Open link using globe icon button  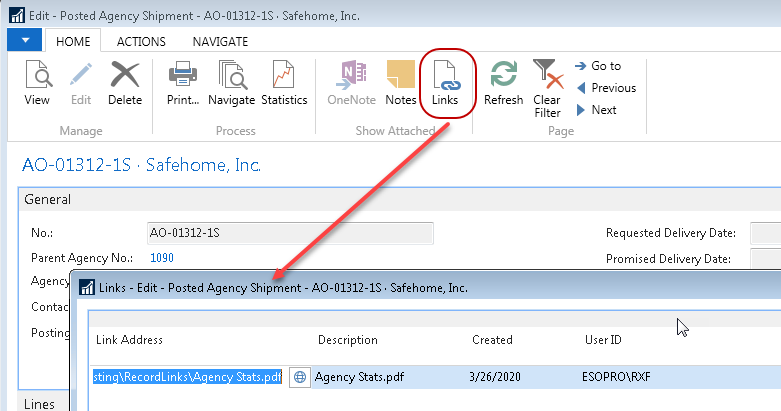click(x=298, y=378)
